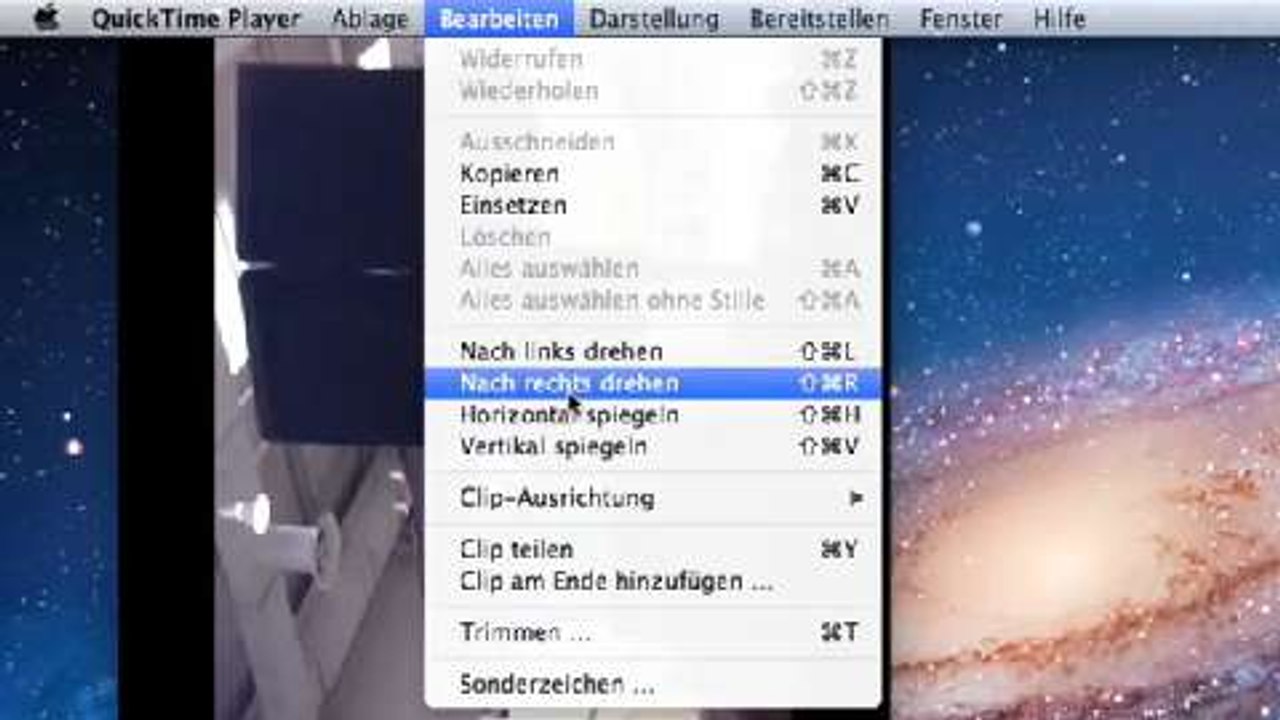Choose Trimmen from the menu
The height and width of the screenshot is (720, 1280).
tap(653, 633)
